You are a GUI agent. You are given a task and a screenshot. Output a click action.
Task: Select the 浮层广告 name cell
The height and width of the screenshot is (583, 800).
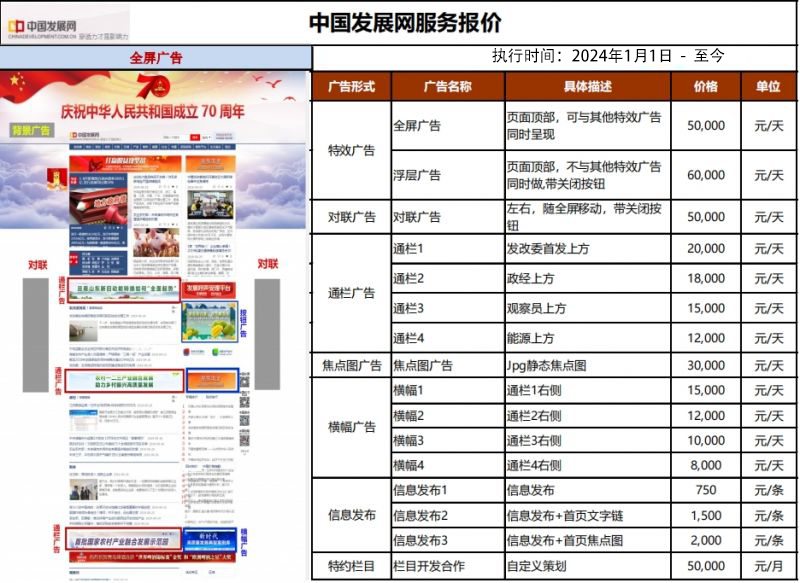pyautogui.click(x=448, y=175)
